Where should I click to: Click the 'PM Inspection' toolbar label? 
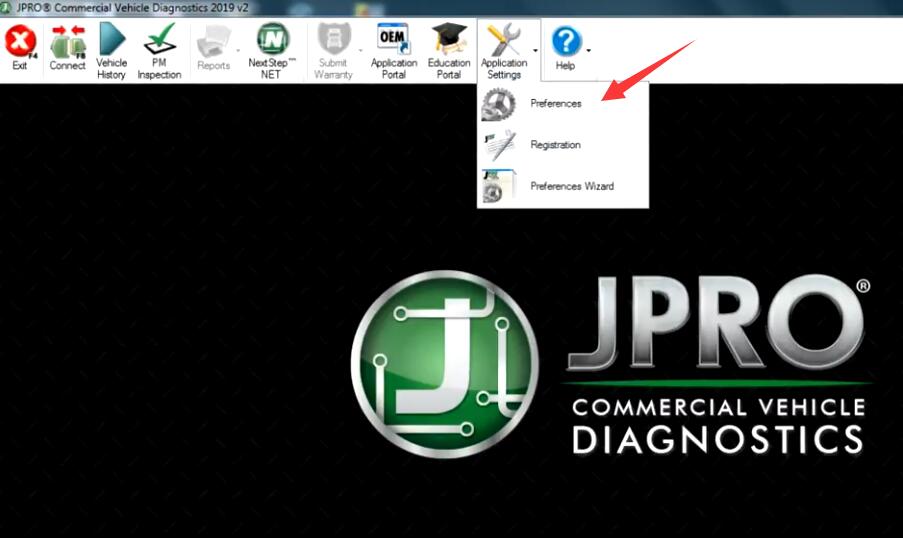click(x=160, y=69)
